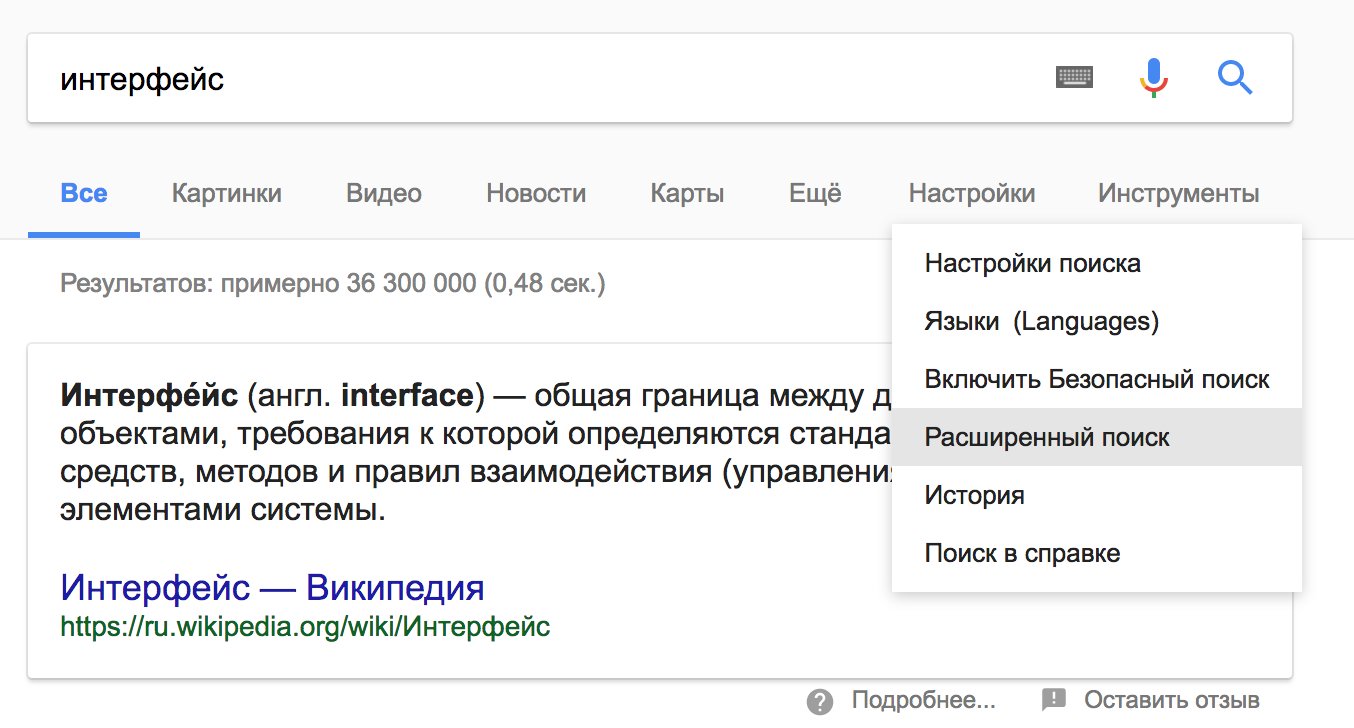
Task: Open the Видео results tab
Action: tap(384, 193)
